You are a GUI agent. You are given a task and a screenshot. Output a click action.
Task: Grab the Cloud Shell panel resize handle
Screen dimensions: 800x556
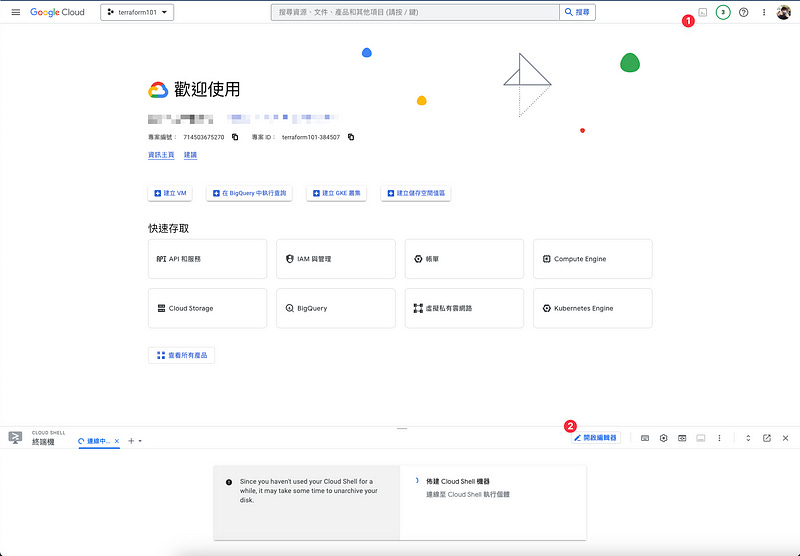402,428
